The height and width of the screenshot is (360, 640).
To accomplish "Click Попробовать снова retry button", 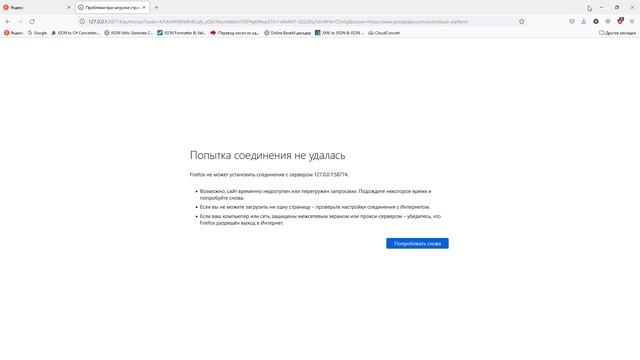I will pos(417,243).
